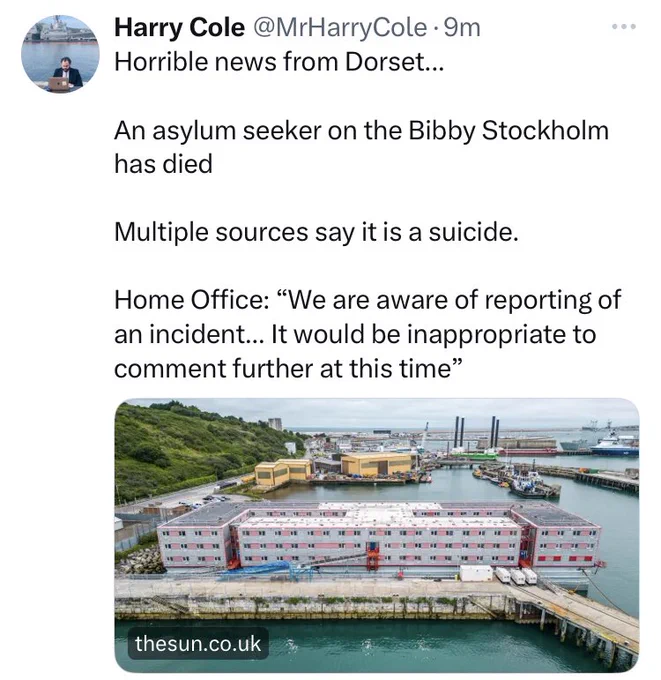Click the Harry Cole display name
The image size is (661, 680).
click(179, 28)
